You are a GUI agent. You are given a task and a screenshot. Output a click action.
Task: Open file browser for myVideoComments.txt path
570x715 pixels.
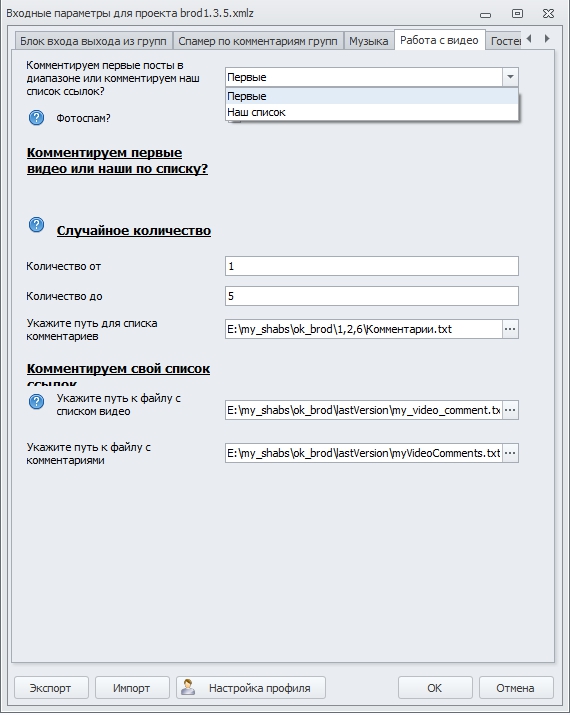(510, 453)
